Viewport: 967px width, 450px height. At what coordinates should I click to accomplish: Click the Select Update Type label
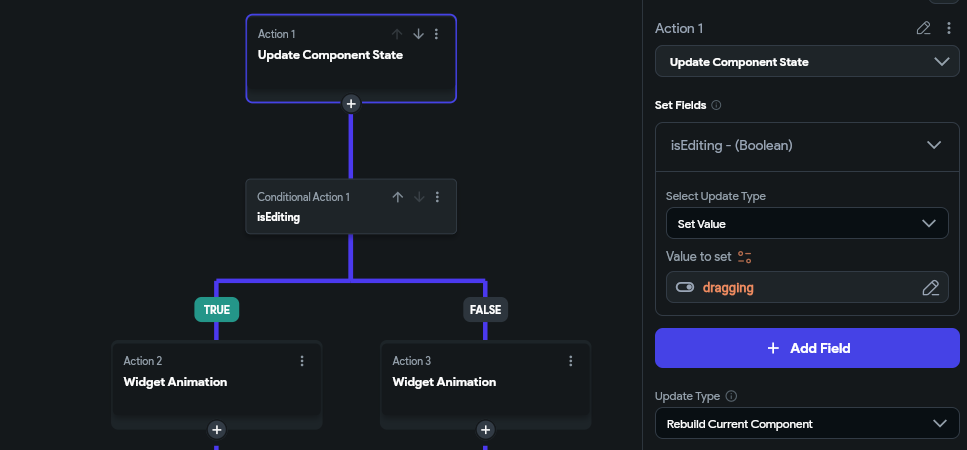(715, 196)
